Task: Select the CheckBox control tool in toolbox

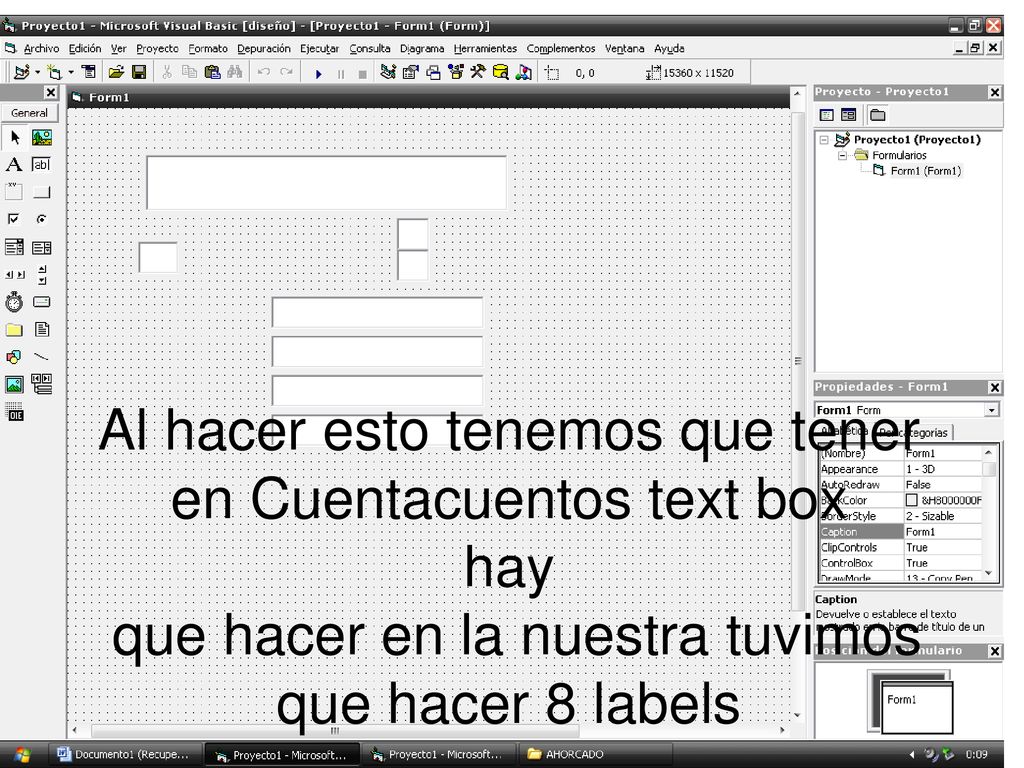Action: (14, 219)
